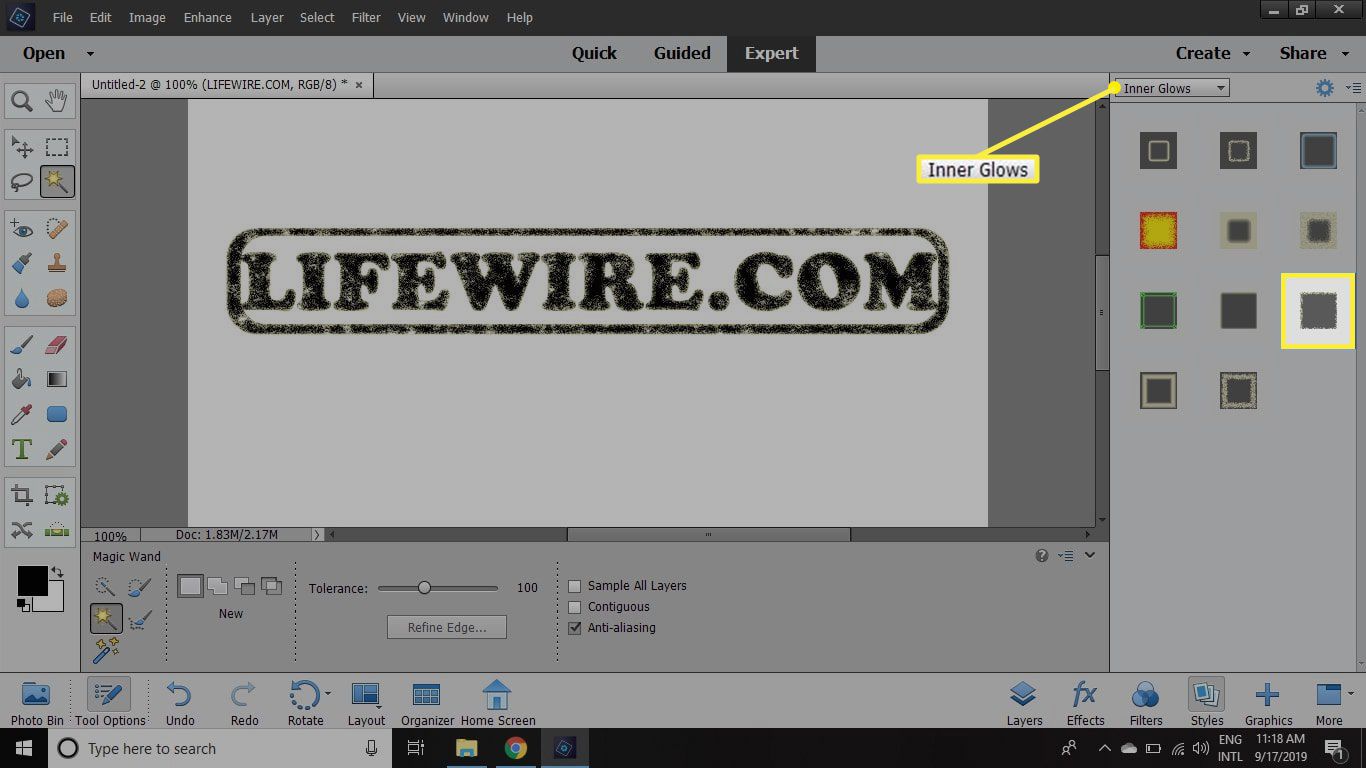Open the Enhance menu
This screenshot has height=768, width=1366.
208,17
